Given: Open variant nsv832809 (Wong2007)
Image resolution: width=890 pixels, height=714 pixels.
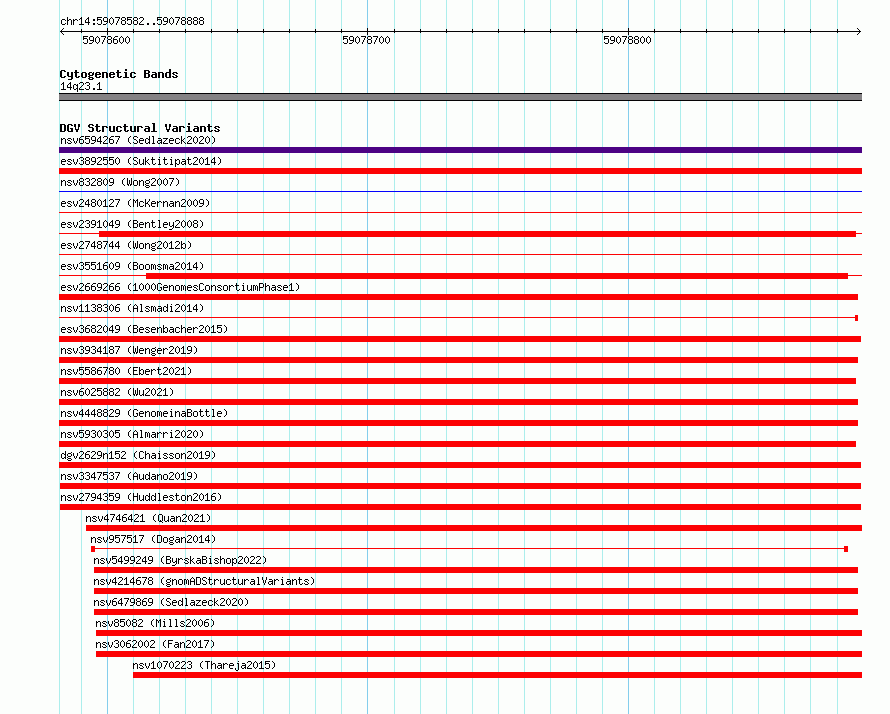Looking at the screenshot, I should pos(120,182).
